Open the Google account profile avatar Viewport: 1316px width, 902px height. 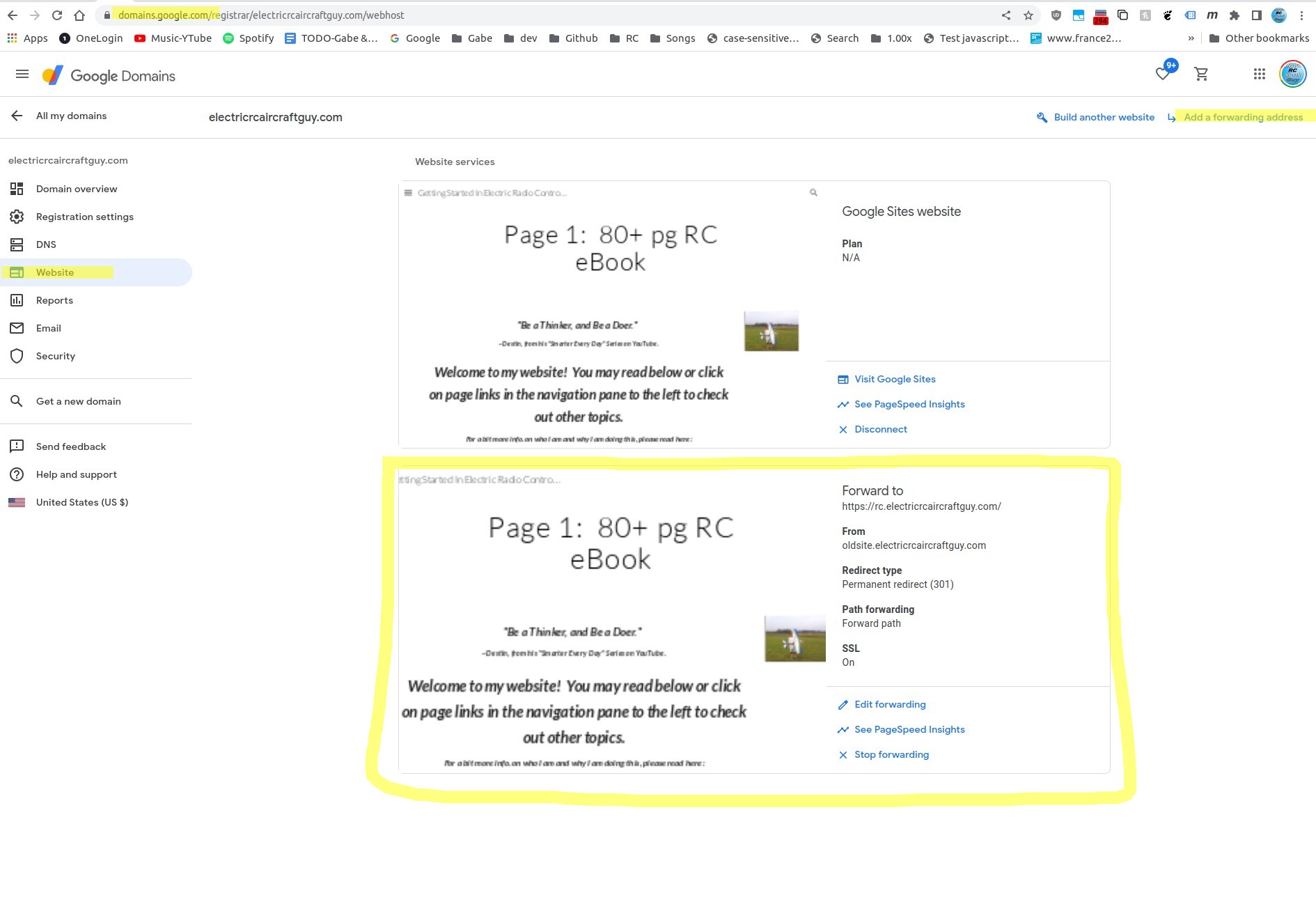coord(1292,74)
